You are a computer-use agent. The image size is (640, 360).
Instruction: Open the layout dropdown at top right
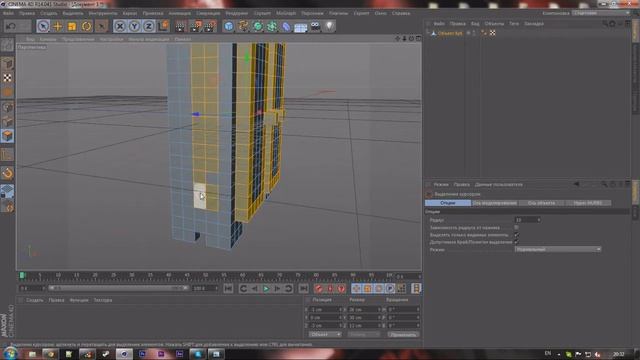click(600, 13)
